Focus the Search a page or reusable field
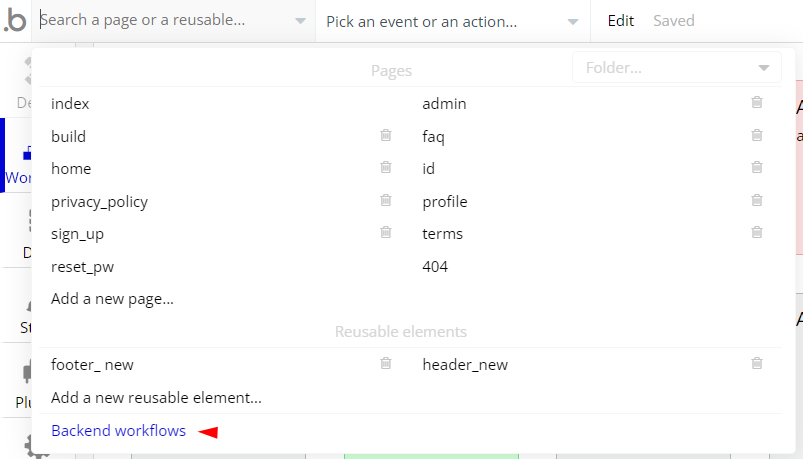 pyautogui.click(x=164, y=20)
